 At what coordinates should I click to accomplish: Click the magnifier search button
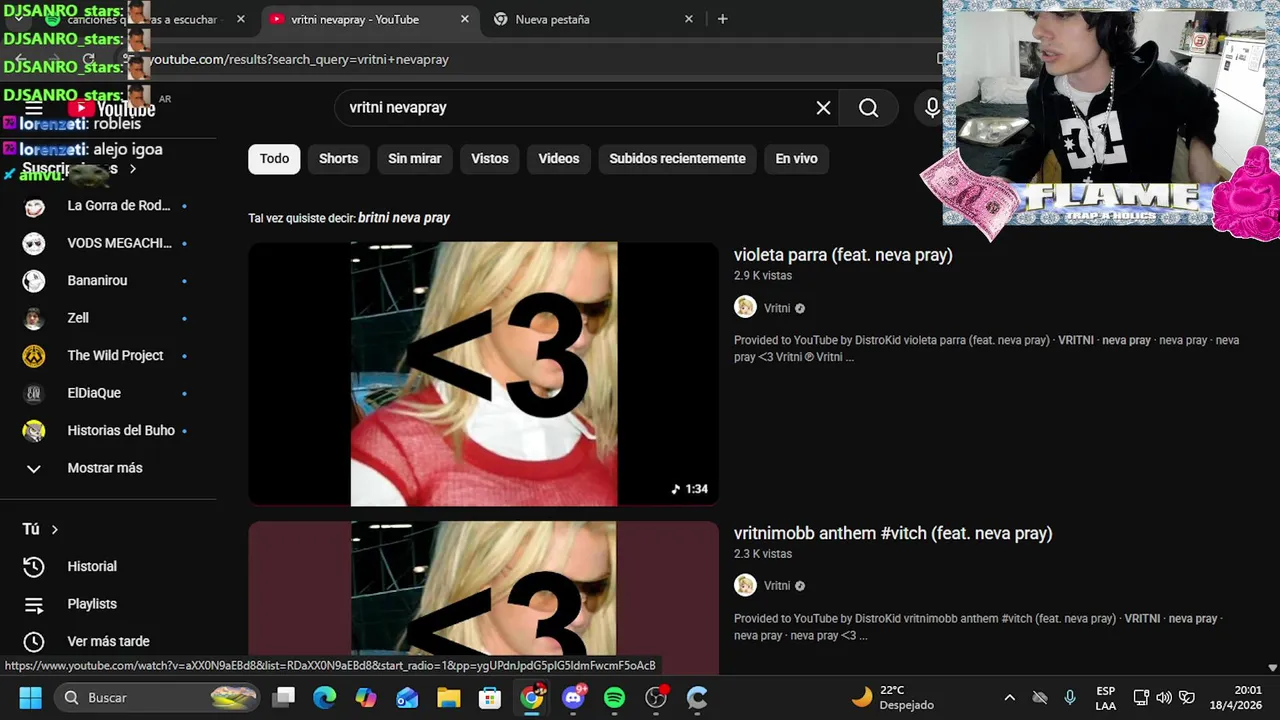(x=868, y=108)
